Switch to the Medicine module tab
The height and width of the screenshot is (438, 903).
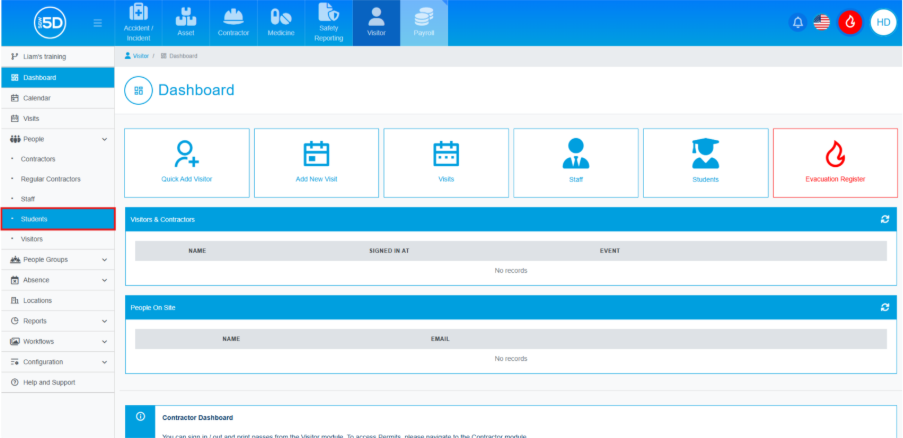point(281,23)
